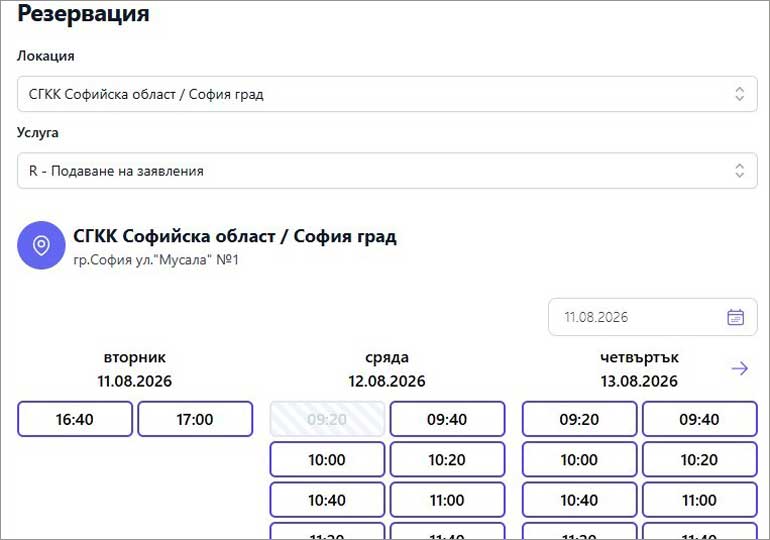
Task: Select the 09:20 slot on Thursday 13.08.2026
Action: coord(579,419)
